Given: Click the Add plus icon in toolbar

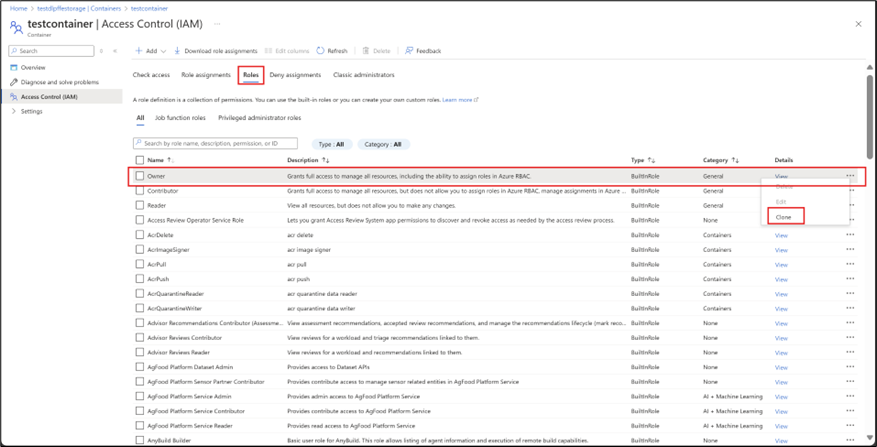Looking at the screenshot, I should click(138, 51).
